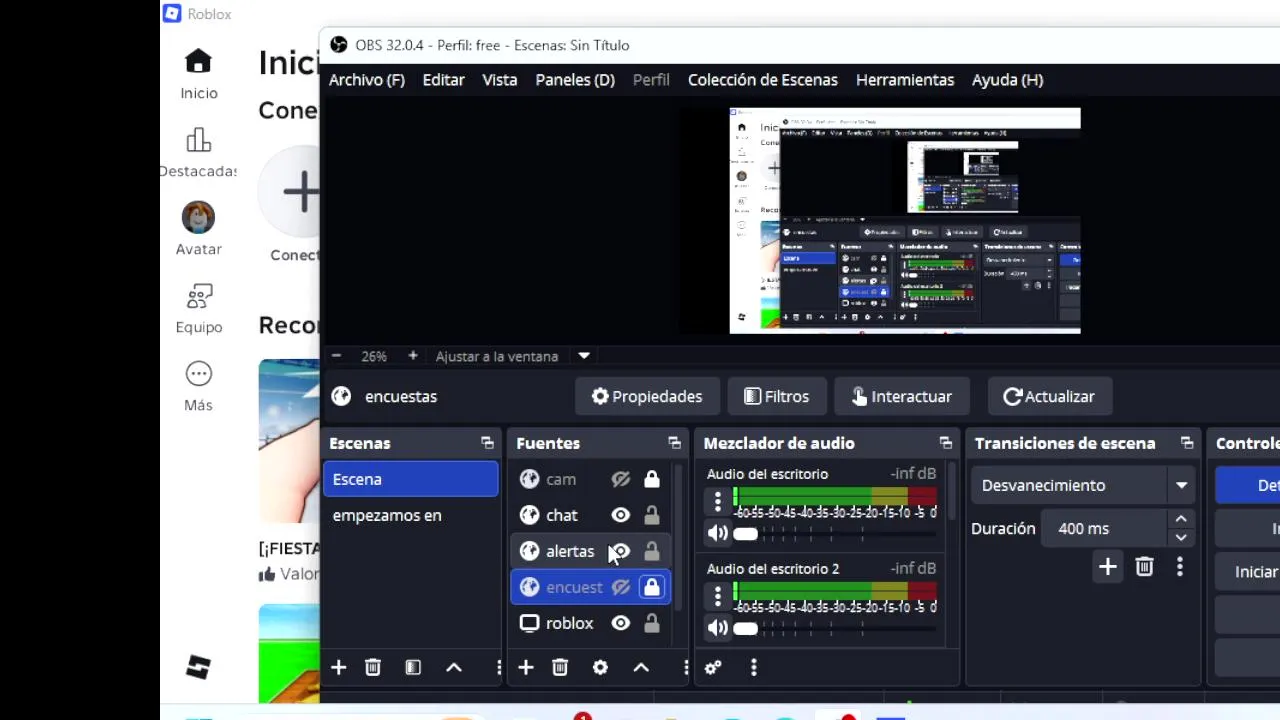The width and height of the screenshot is (1280, 720).
Task: Open Editar menu
Action: point(443,80)
